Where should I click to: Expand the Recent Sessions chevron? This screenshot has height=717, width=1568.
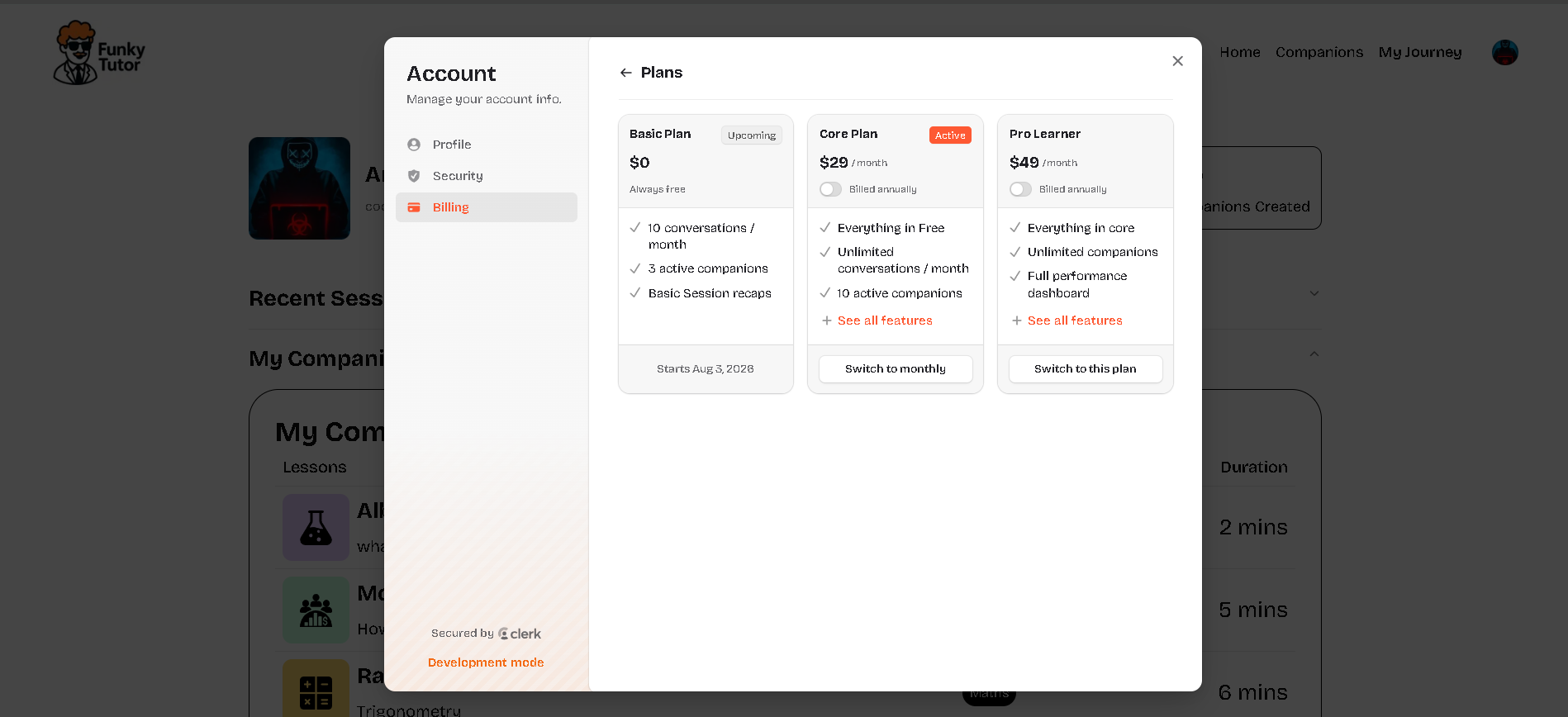click(x=1314, y=293)
